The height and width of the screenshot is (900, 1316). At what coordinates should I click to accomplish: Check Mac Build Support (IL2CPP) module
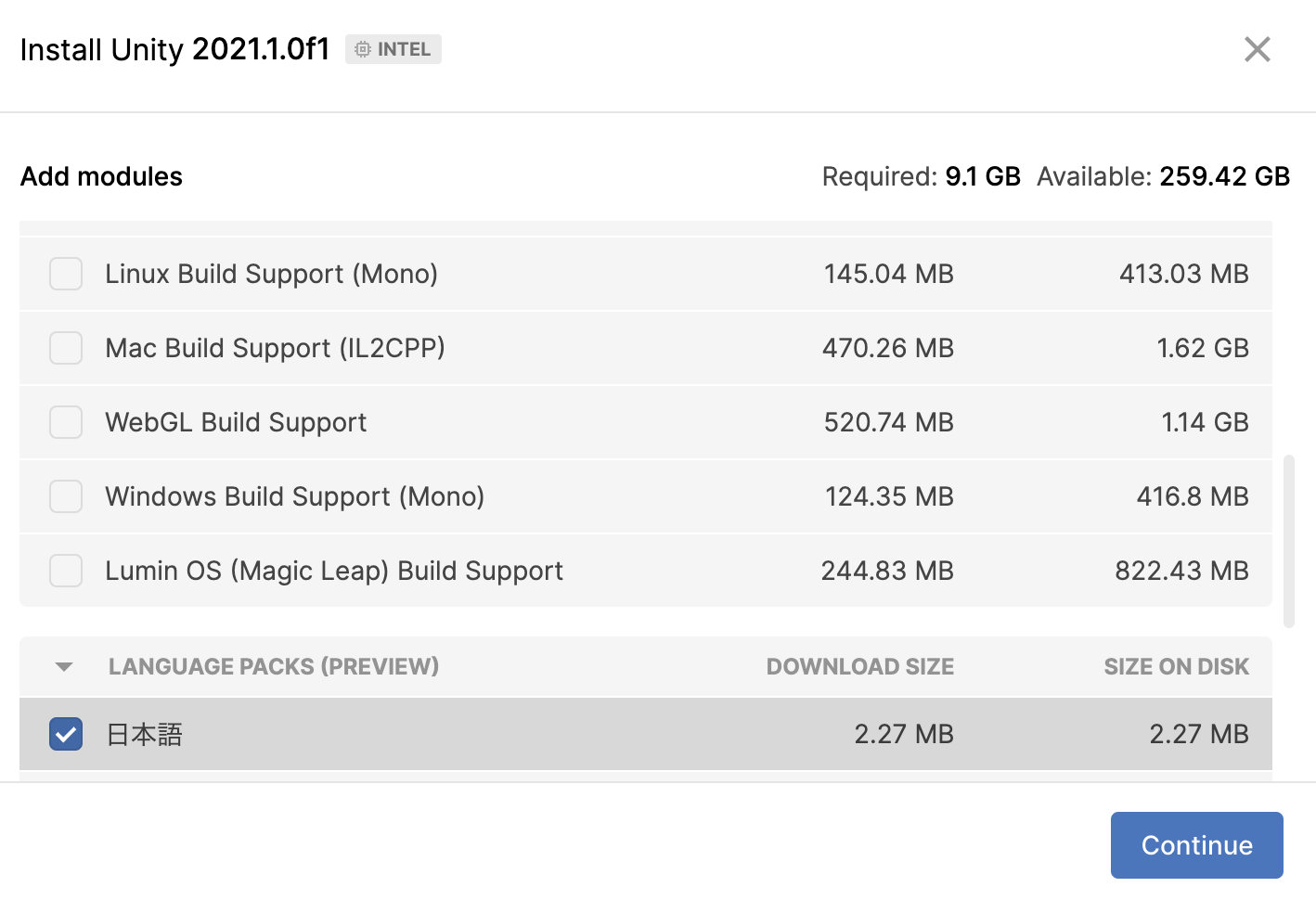coord(66,348)
